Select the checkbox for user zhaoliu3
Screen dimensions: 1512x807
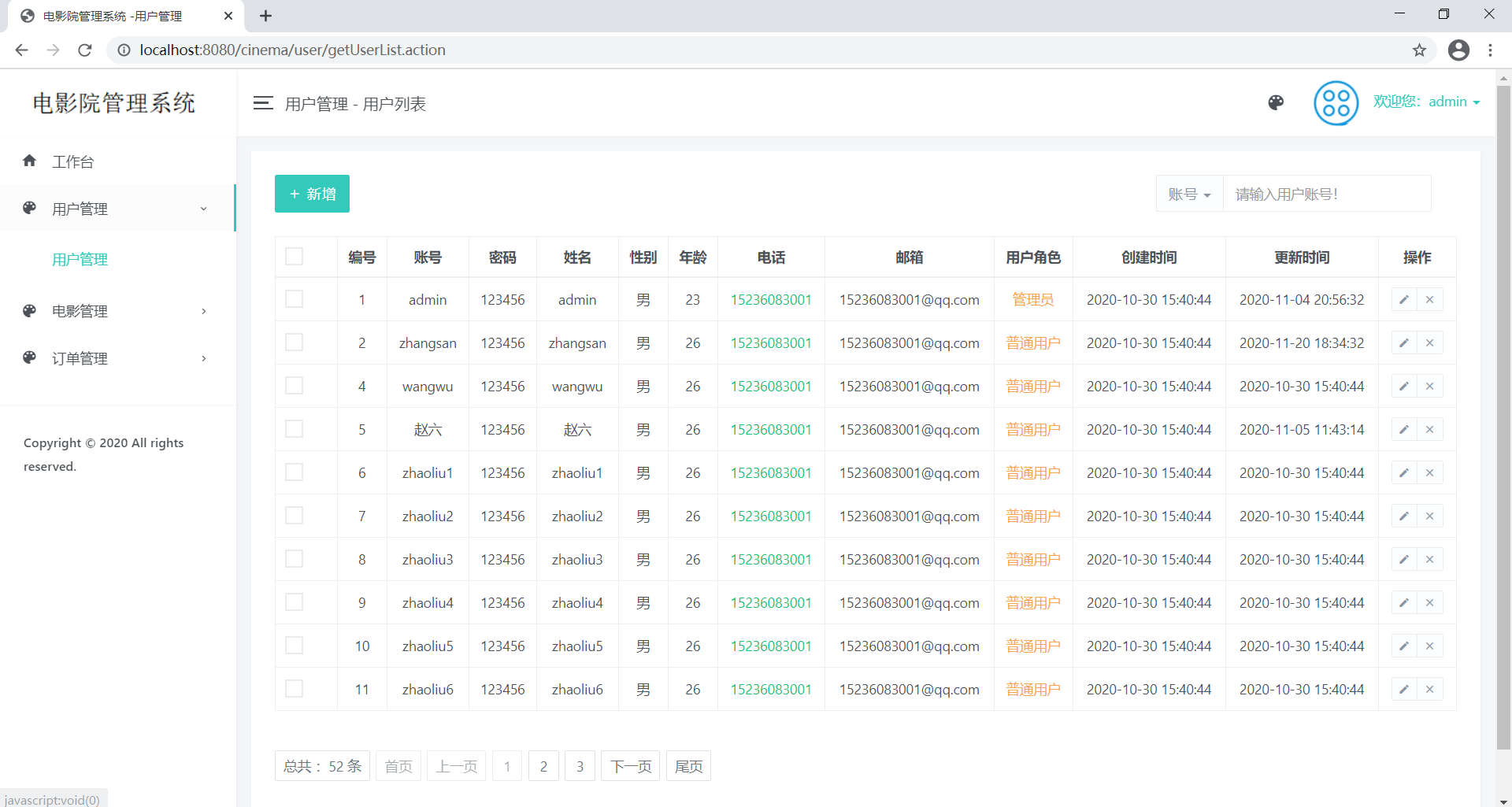coord(295,558)
